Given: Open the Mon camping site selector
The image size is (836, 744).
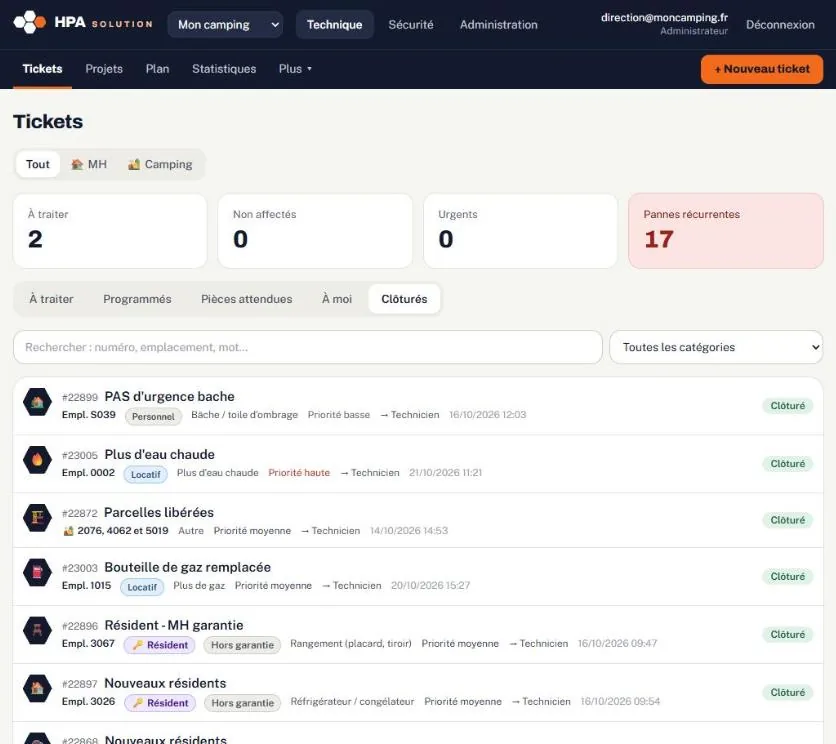Looking at the screenshot, I should (x=225, y=25).
